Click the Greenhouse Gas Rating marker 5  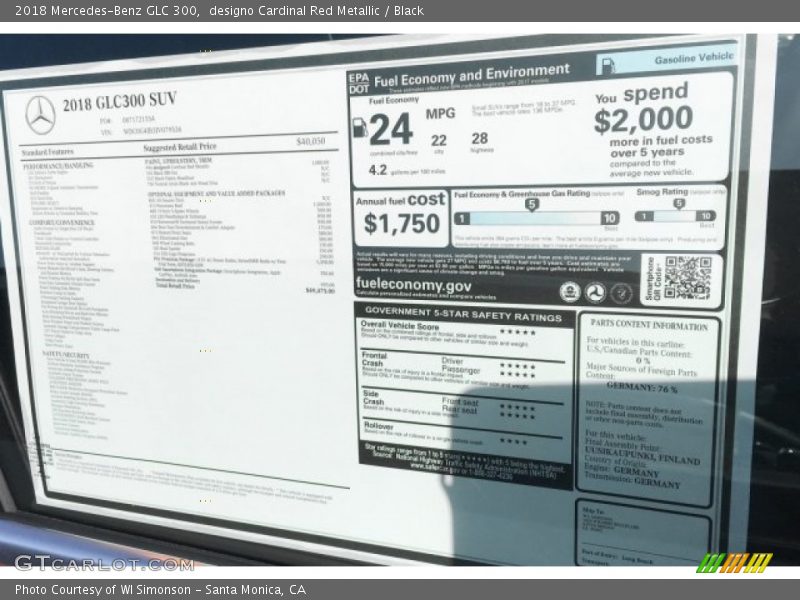click(x=531, y=205)
